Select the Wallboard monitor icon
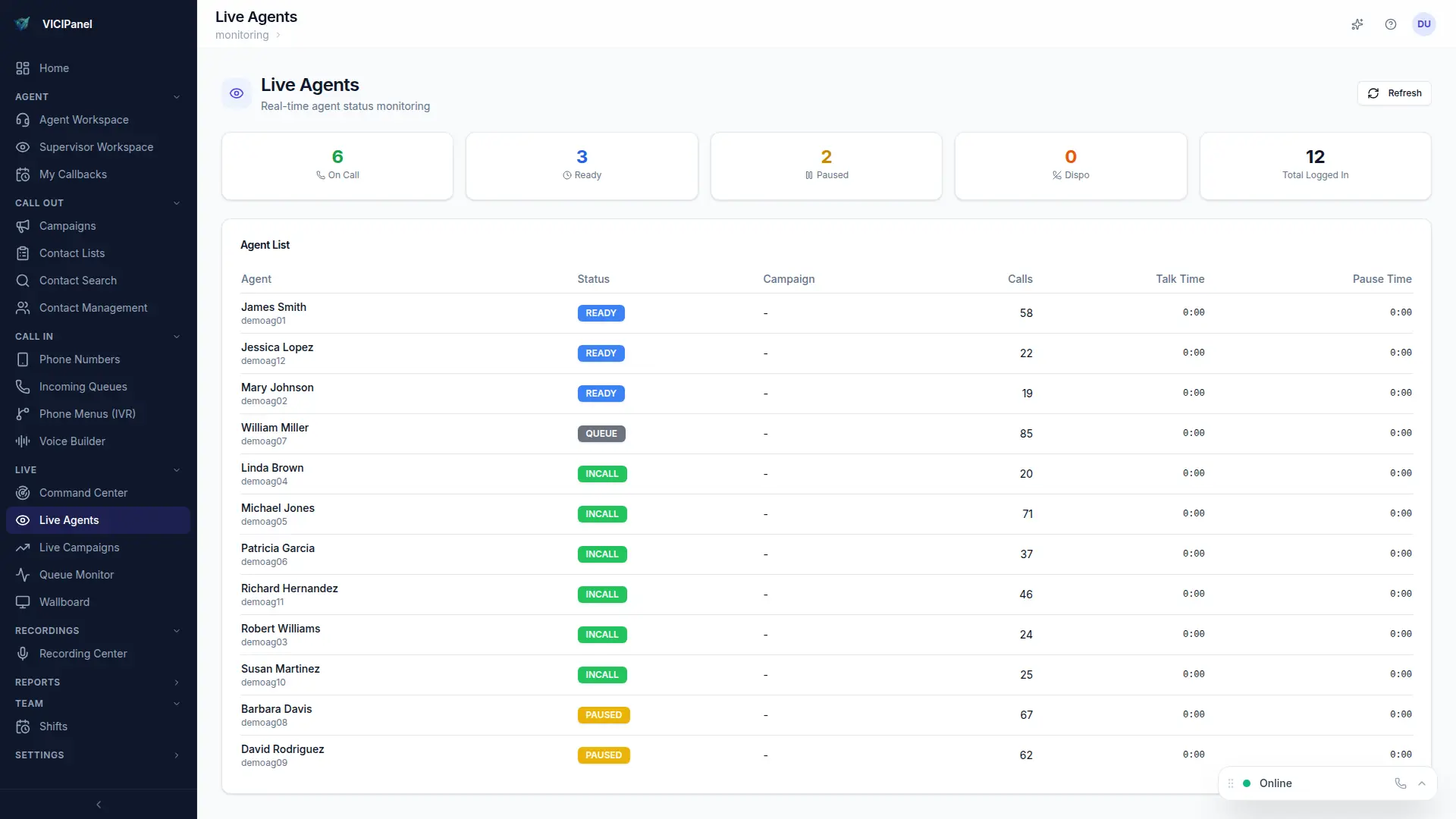The image size is (1456, 819). [23, 601]
